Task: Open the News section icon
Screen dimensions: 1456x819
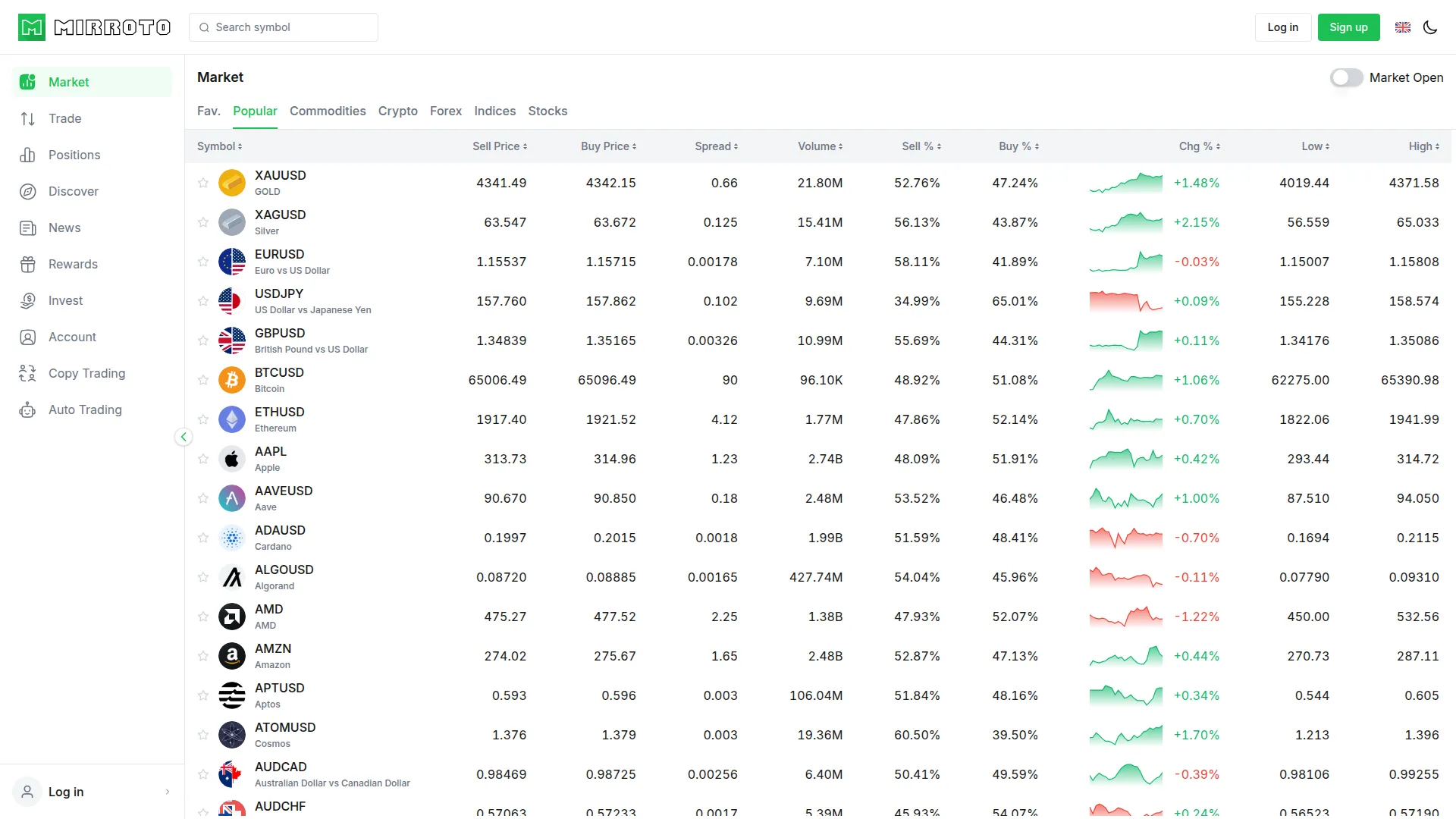Action: point(28,227)
